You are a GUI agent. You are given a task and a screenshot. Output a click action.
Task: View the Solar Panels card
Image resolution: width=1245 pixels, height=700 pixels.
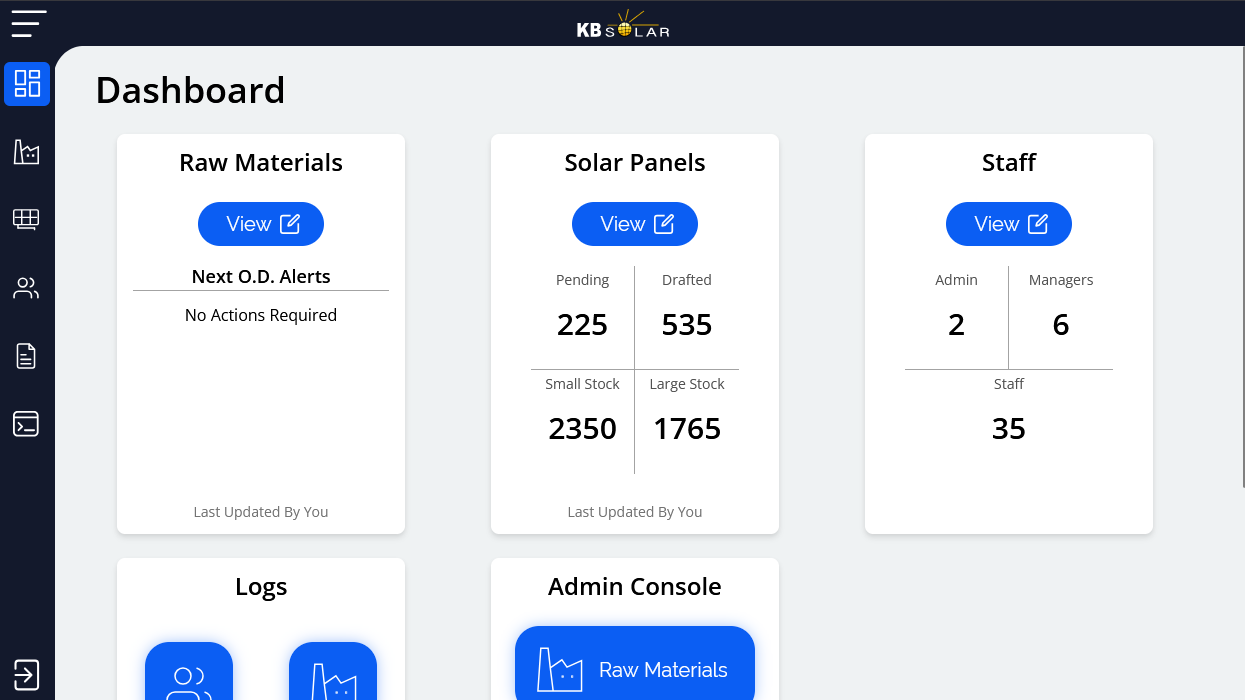635,224
